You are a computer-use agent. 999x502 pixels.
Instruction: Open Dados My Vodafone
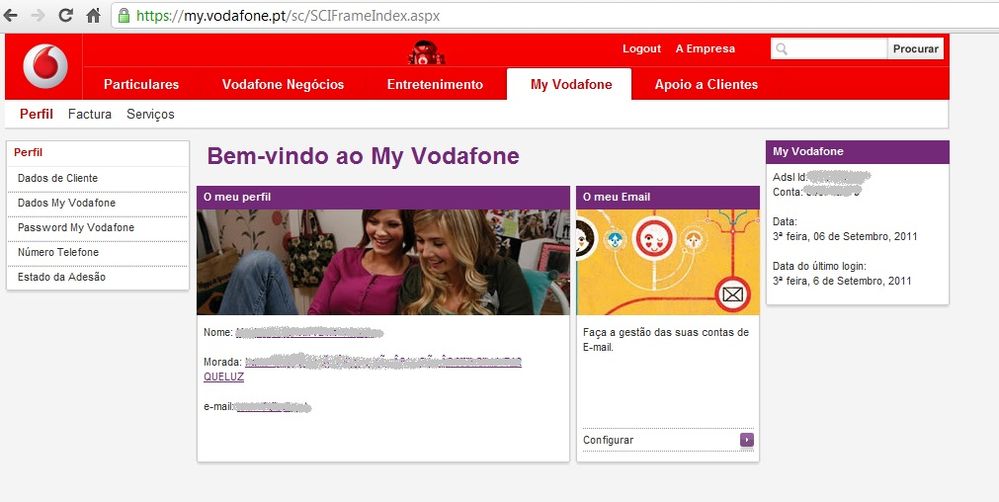67,203
